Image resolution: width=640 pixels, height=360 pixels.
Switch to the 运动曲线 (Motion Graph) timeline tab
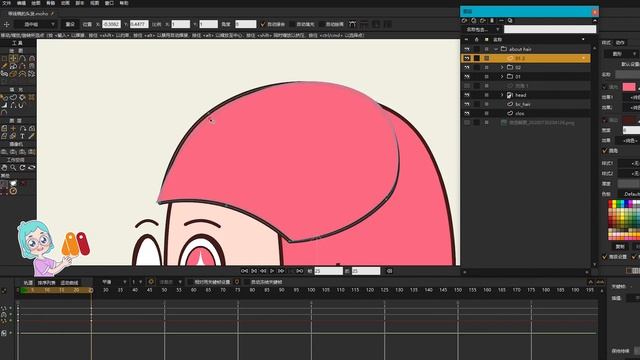click(69, 282)
